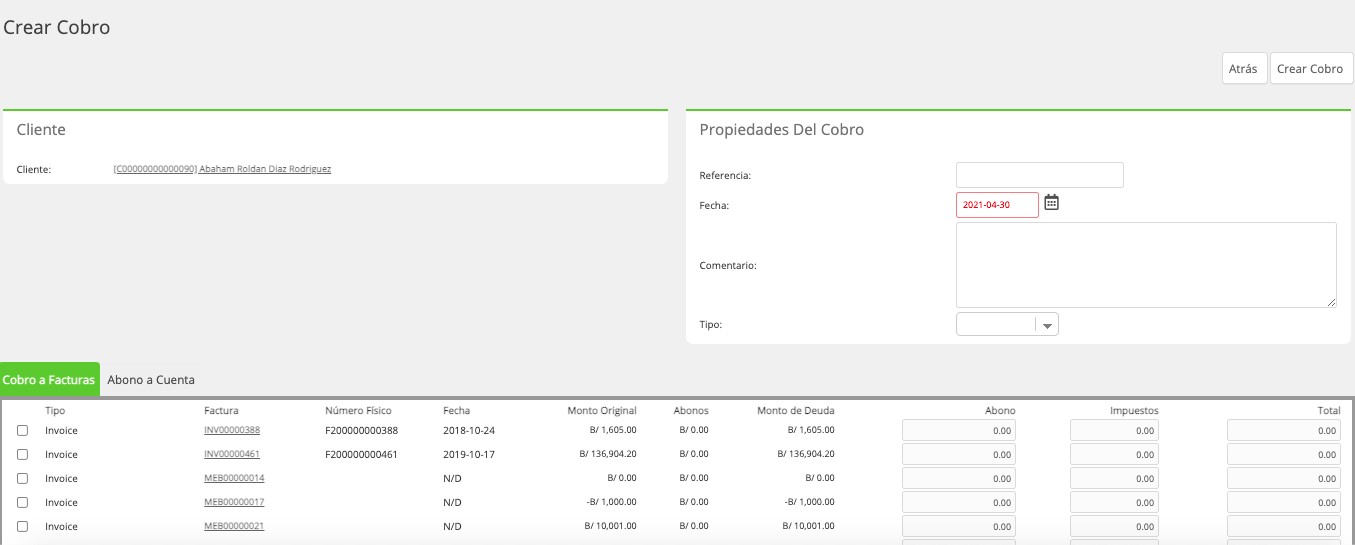Click physical number F200000000388
The image size is (1355, 545).
pos(361,430)
